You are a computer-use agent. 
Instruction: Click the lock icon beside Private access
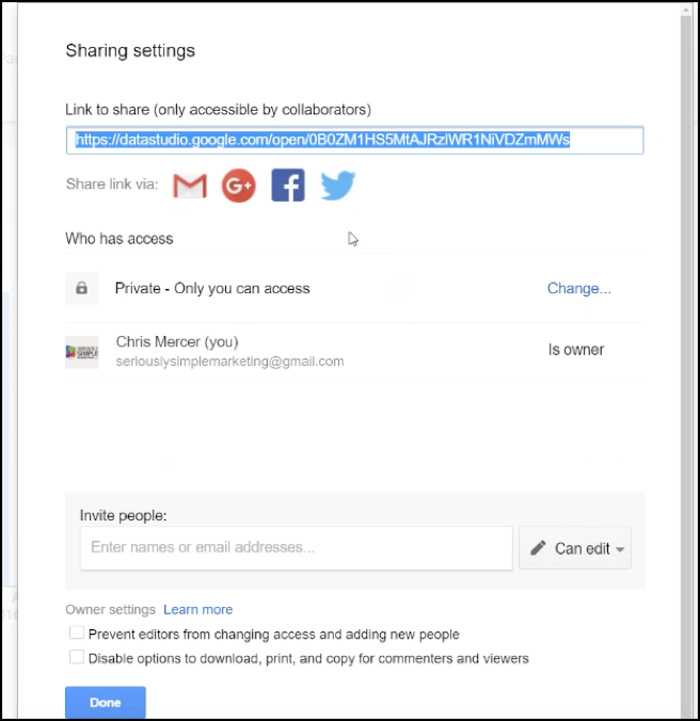point(82,288)
